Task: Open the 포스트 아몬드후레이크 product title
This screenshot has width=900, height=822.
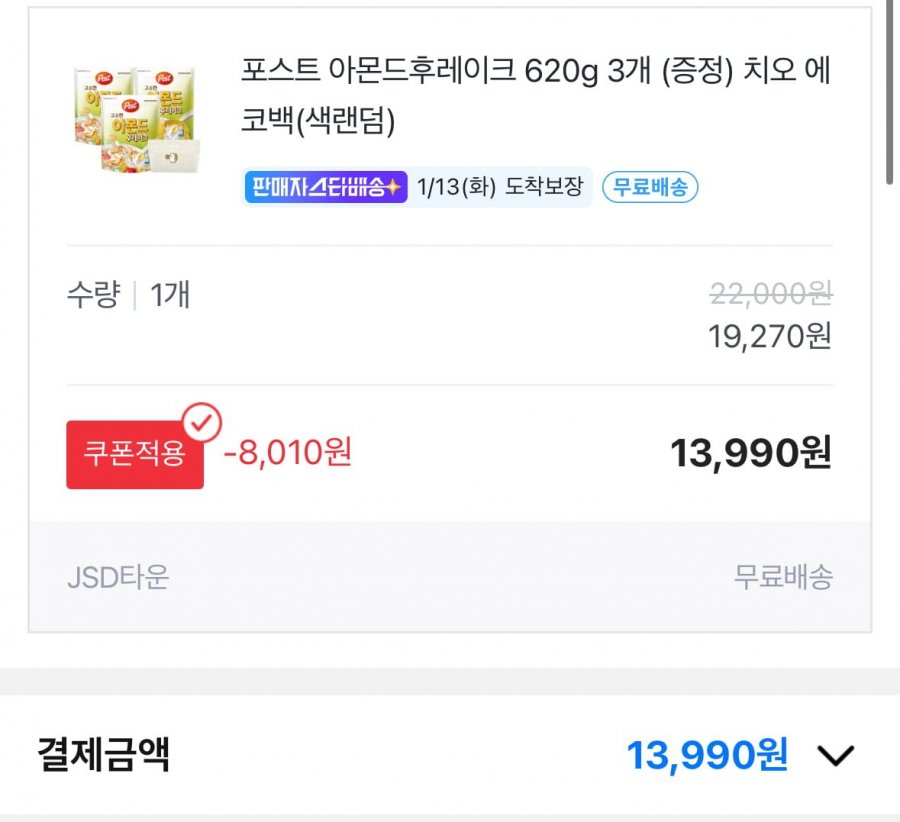Action: [x=536, y=95]
